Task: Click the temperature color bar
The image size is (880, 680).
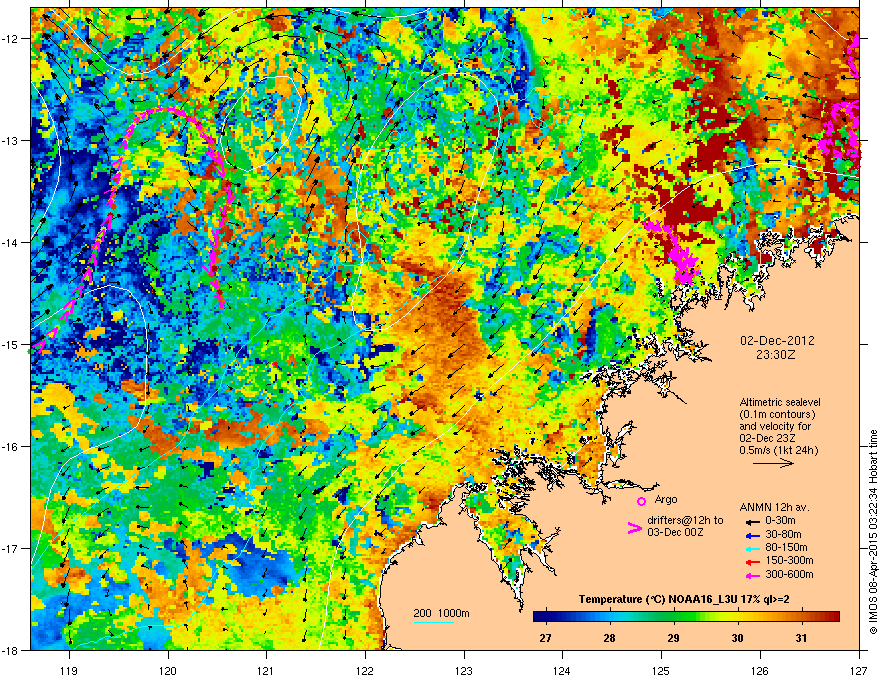Action: [x=686, y=617]
